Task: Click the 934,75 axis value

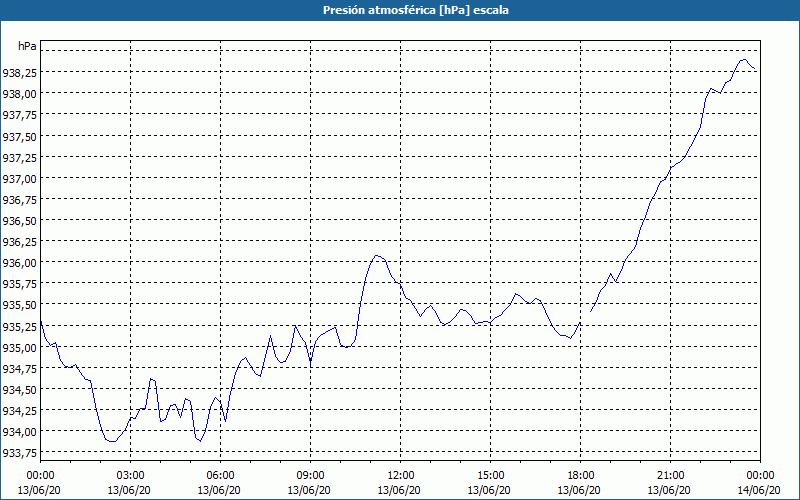Action: [x=19, y=369]
